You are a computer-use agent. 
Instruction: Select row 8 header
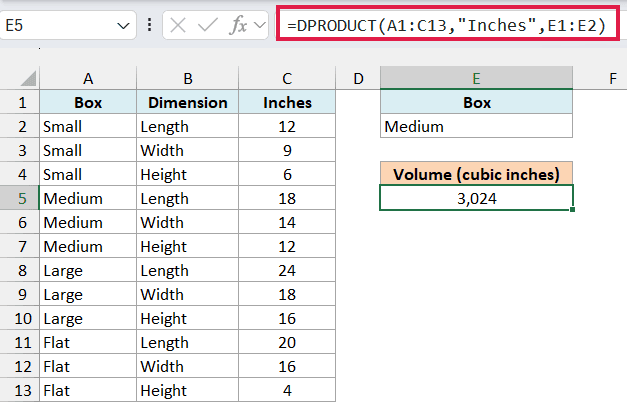coord(20,270)
